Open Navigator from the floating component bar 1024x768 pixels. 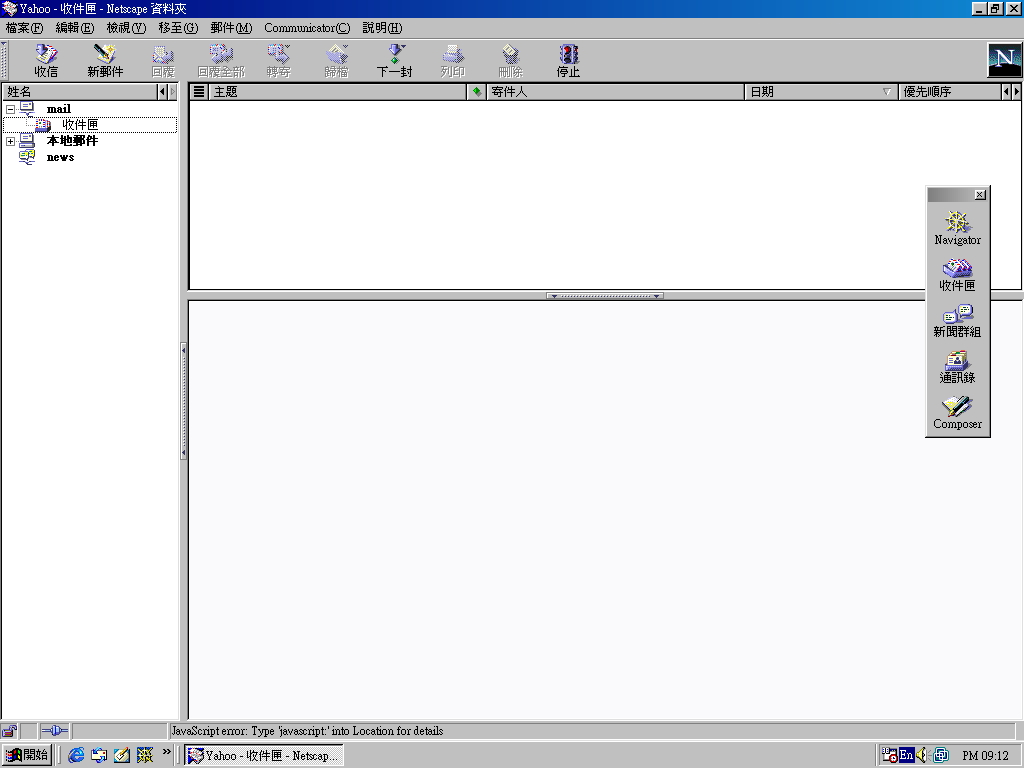click(957, 228)
